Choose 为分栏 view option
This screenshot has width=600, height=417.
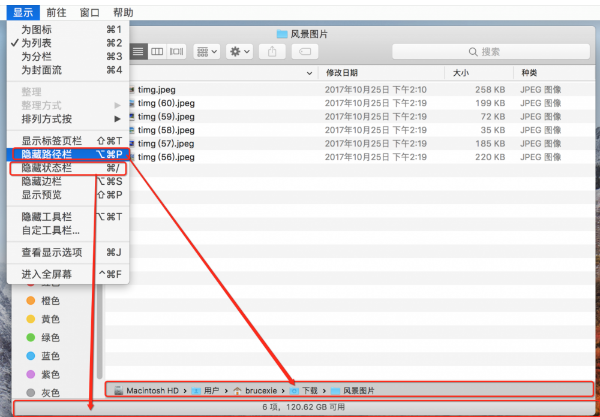pyautogui.click(x=68, y=57)
